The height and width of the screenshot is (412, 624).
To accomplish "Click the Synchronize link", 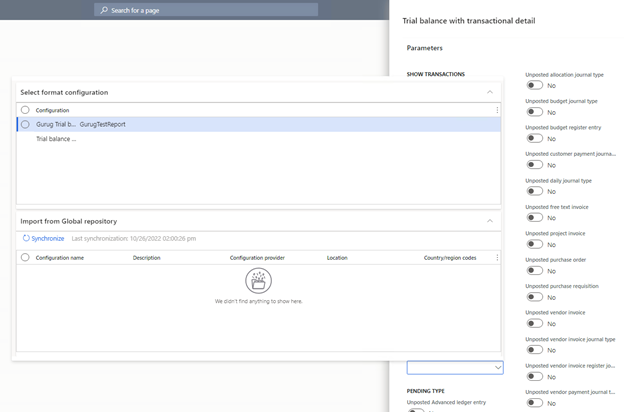I will (x=47, y=239).
